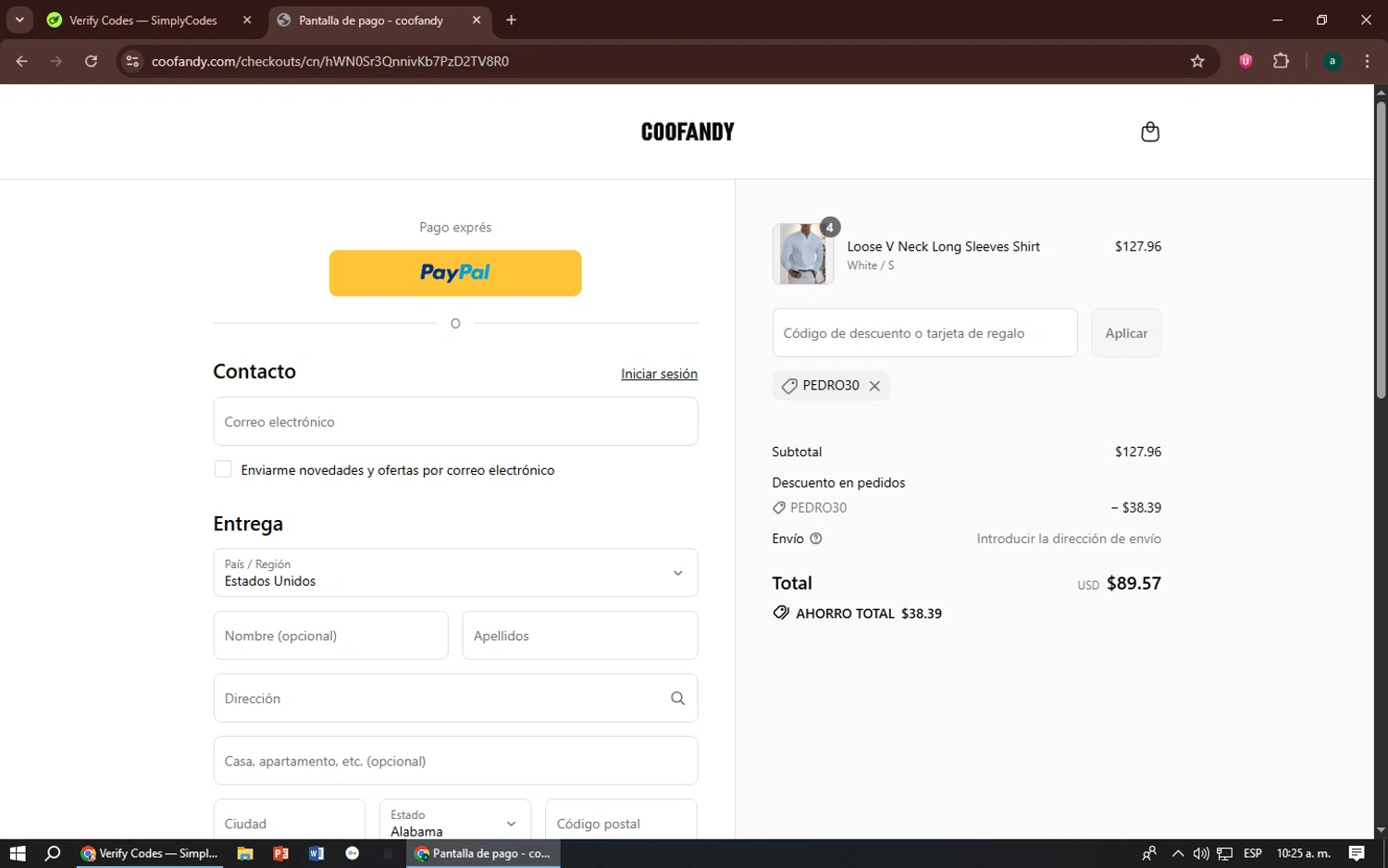1388x868 pixels.
Task: Click the Aplicar discount button
Action: click(1126, 333)
